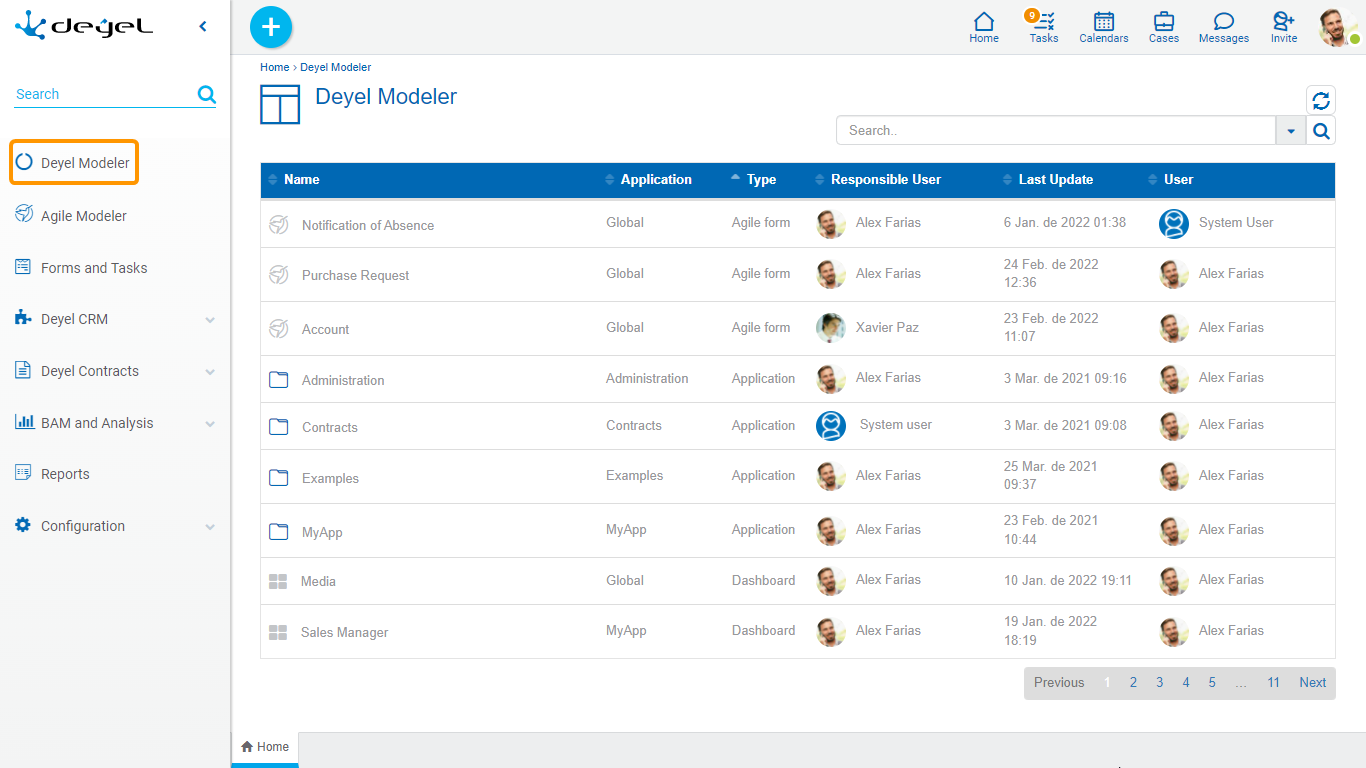1366x768 pixels.
Task: Open the Sales Manager row name
Action: coord(344,632)
